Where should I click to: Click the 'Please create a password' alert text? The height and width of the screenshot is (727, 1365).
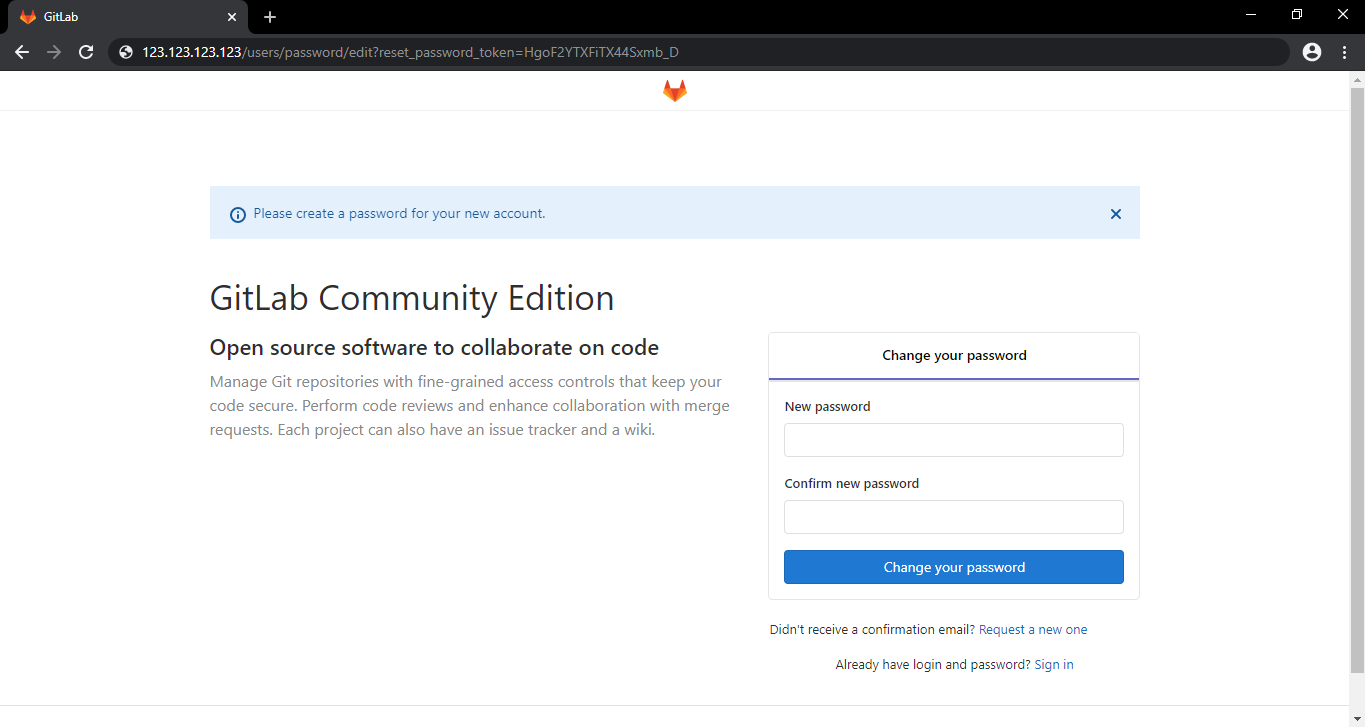(x=399, y=214)
